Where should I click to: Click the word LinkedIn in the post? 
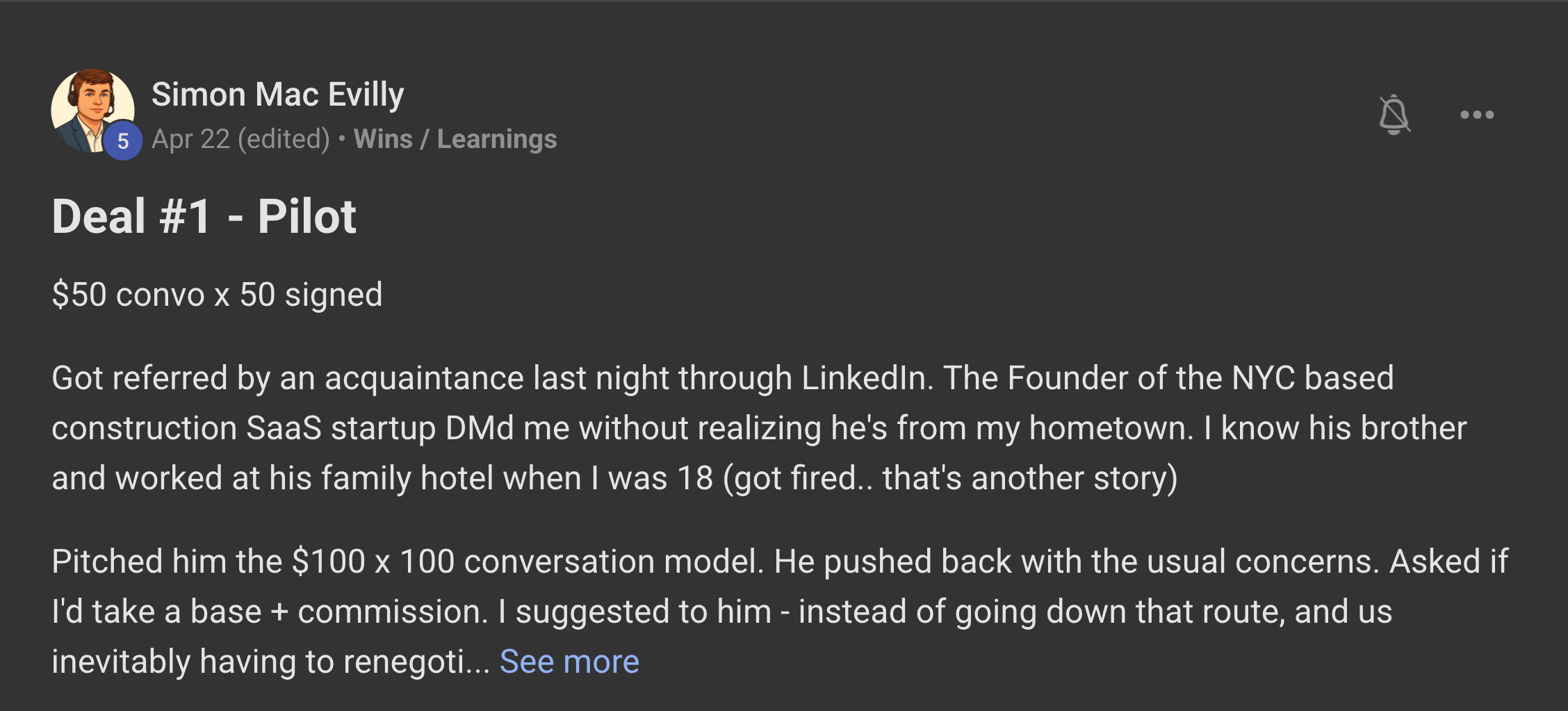pyautogui.click(x=867, y=377)
